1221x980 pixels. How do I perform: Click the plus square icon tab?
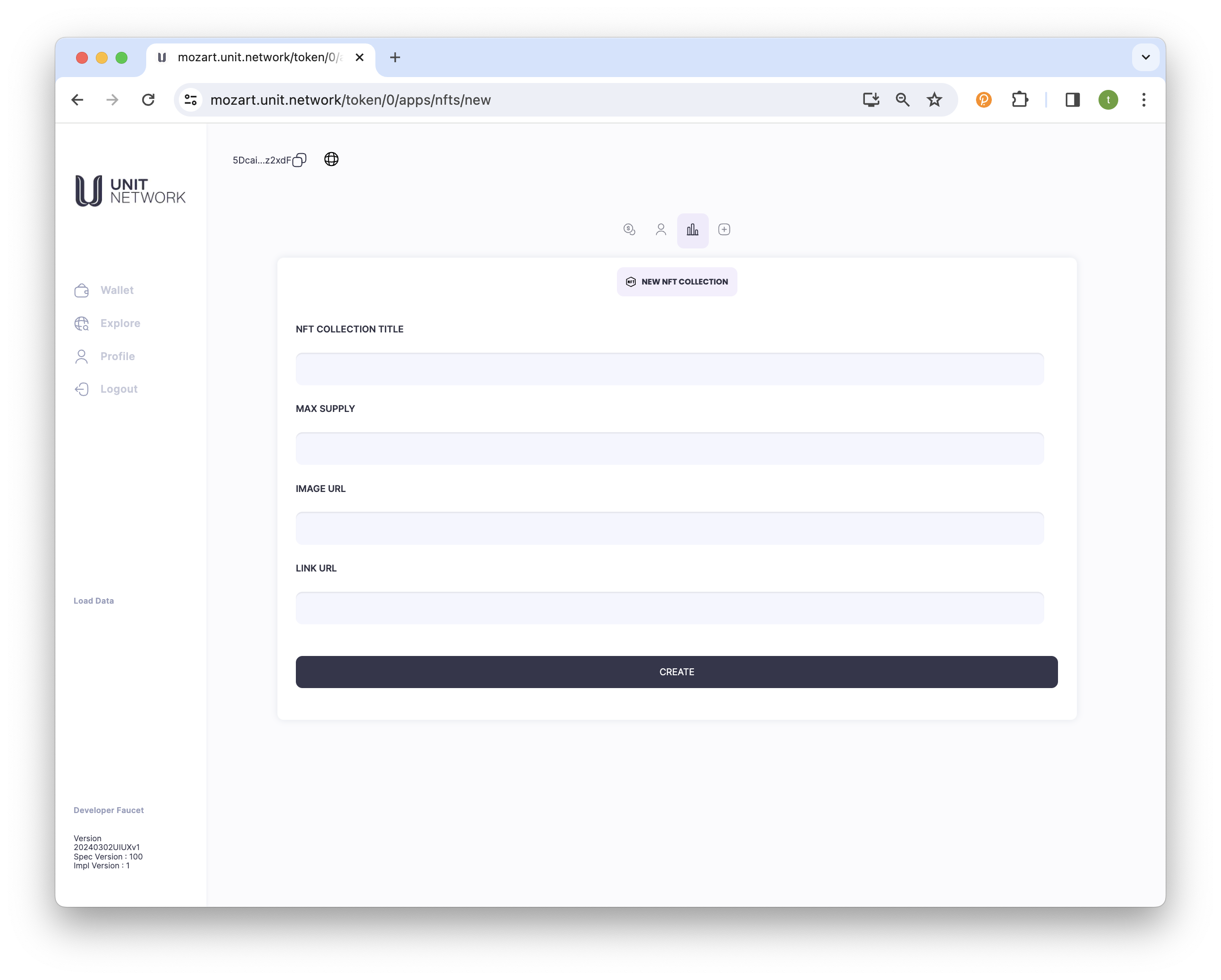pos(724,229)
